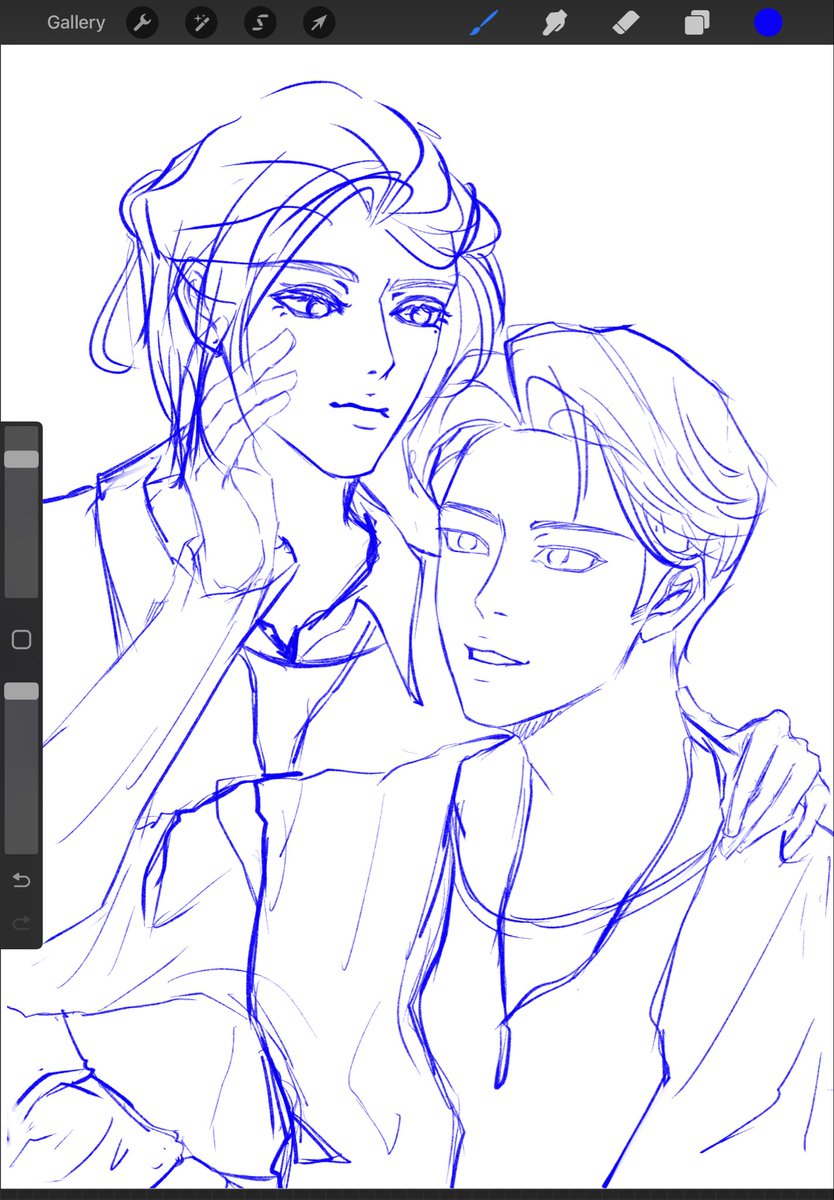834x1200 pixels.
Task: Redo the last undone stroke
Action: (x=21, y=923)
